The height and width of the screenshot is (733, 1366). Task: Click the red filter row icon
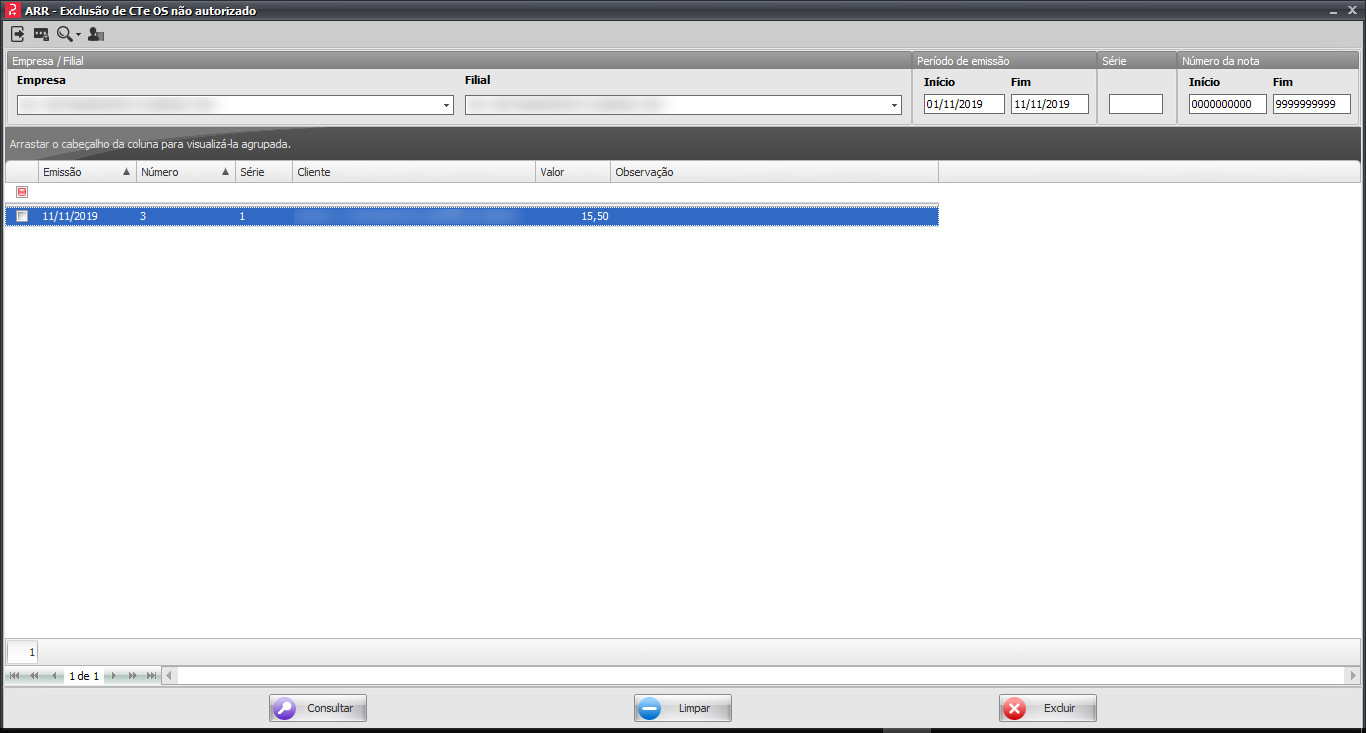[x=22, y=192]
